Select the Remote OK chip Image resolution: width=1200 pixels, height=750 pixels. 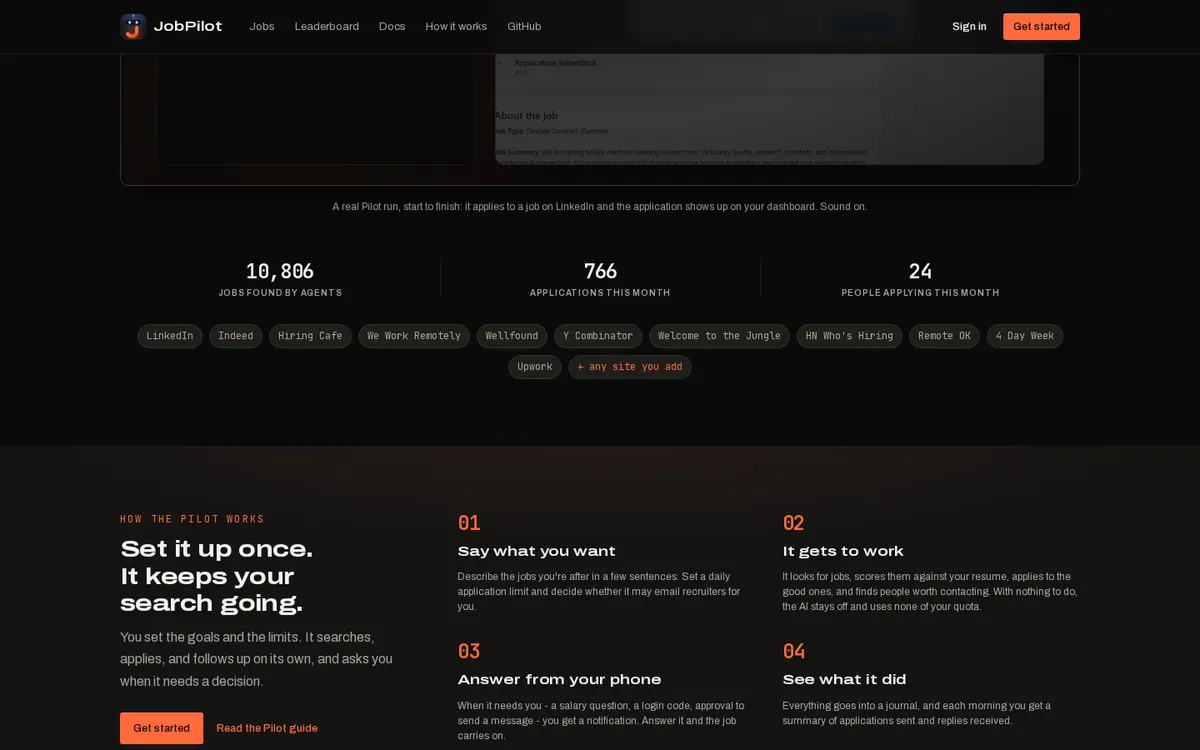944,336
